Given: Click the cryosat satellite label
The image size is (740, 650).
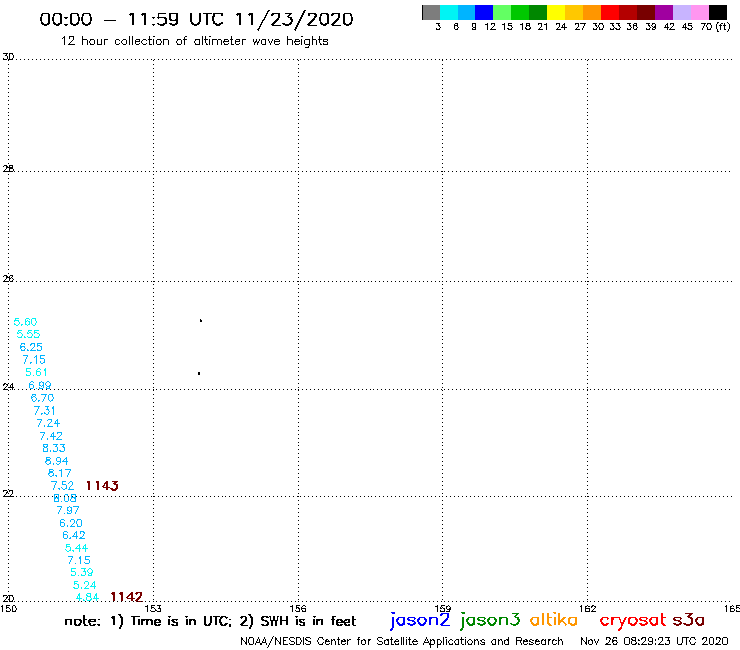Looking at the screenshot, I should pyautogui.click(x=632, y=621).
